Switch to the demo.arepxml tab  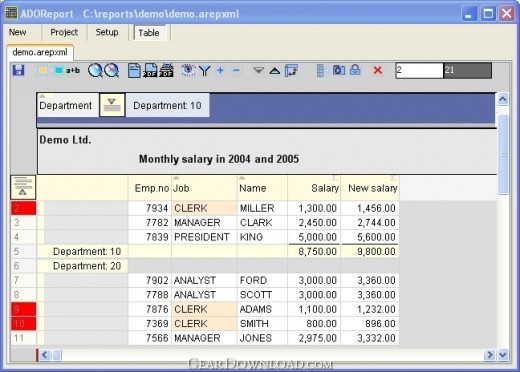(40, 52)
